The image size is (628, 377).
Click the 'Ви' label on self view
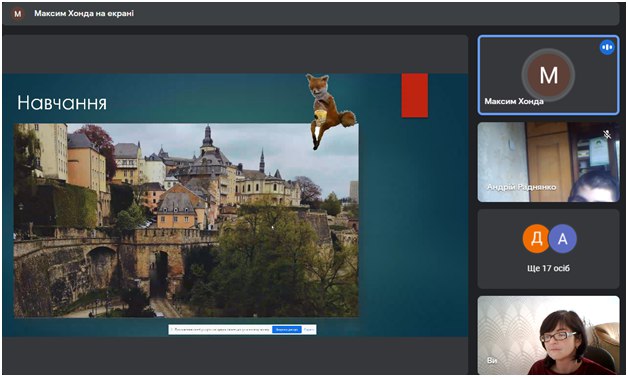click(x=492, y=361)
